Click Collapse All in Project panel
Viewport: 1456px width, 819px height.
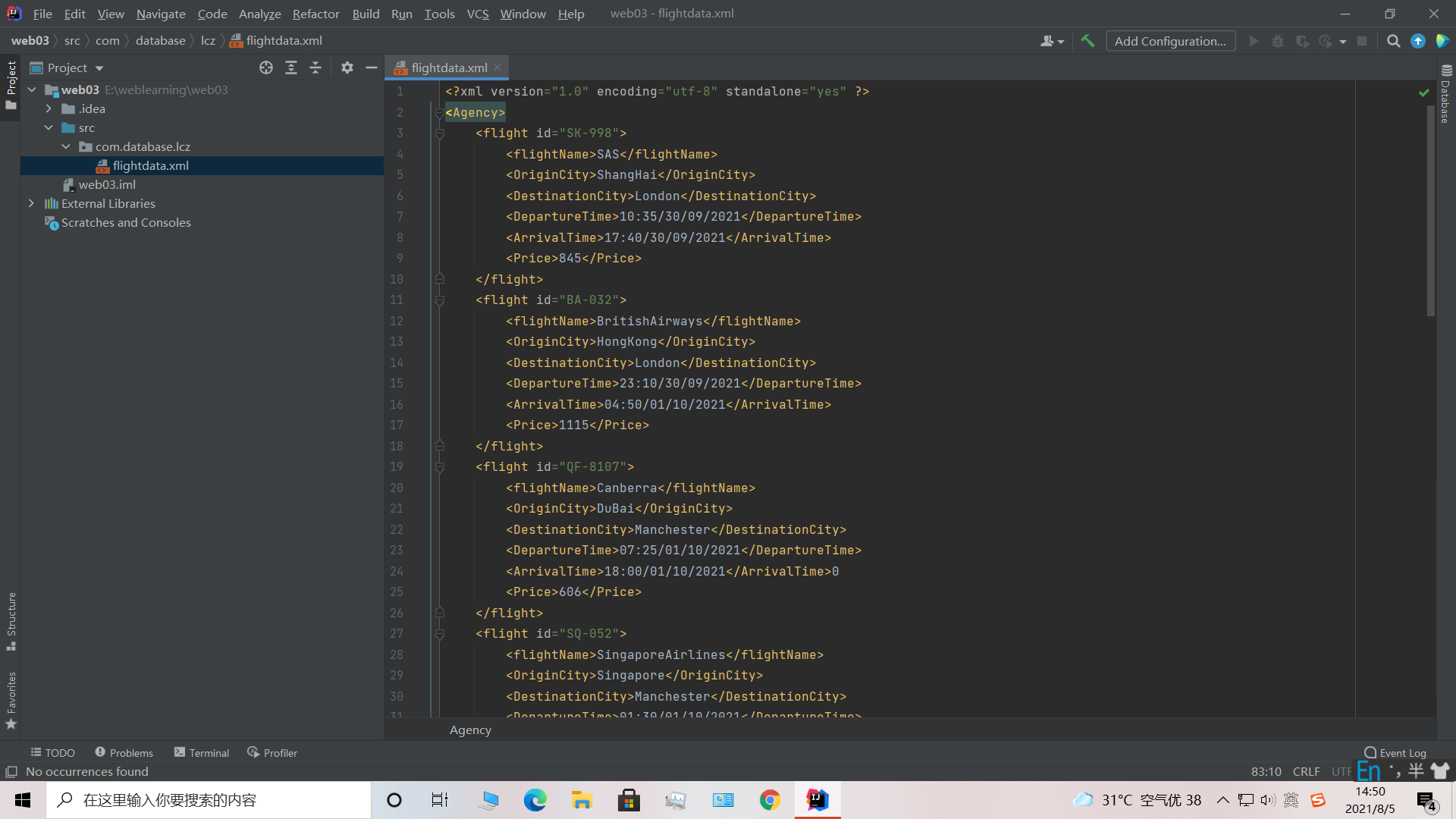(x=315, y=67)
